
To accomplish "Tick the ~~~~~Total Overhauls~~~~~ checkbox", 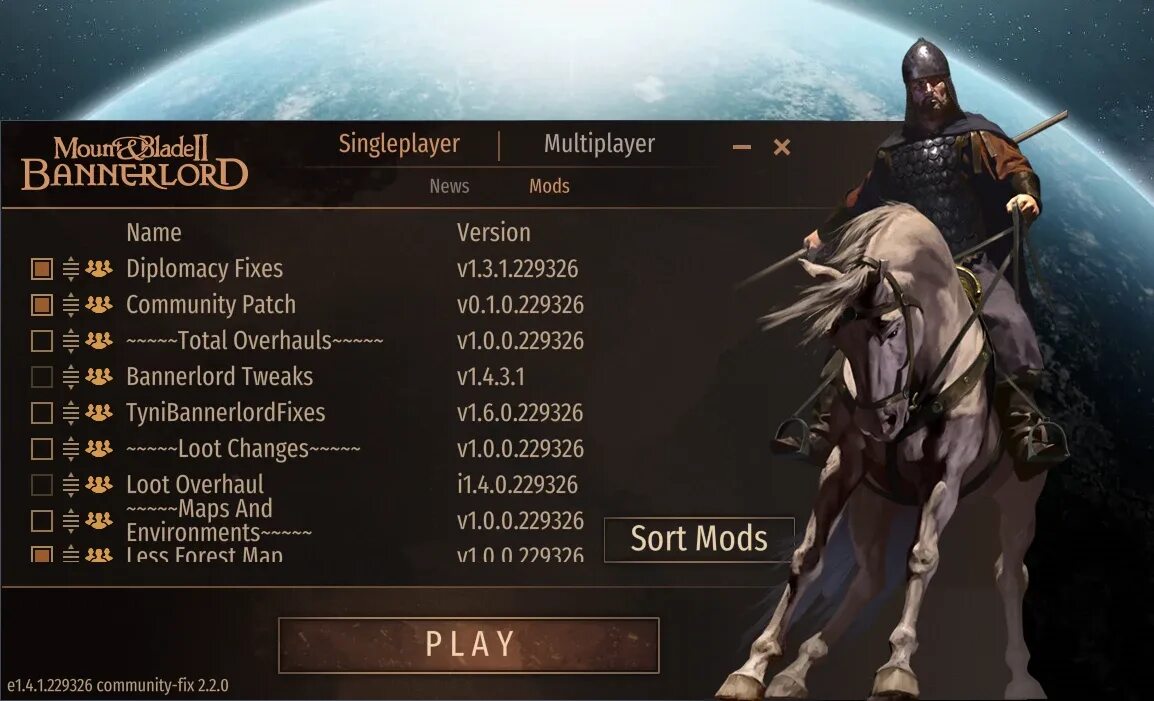I will click(x=42, y=341).
